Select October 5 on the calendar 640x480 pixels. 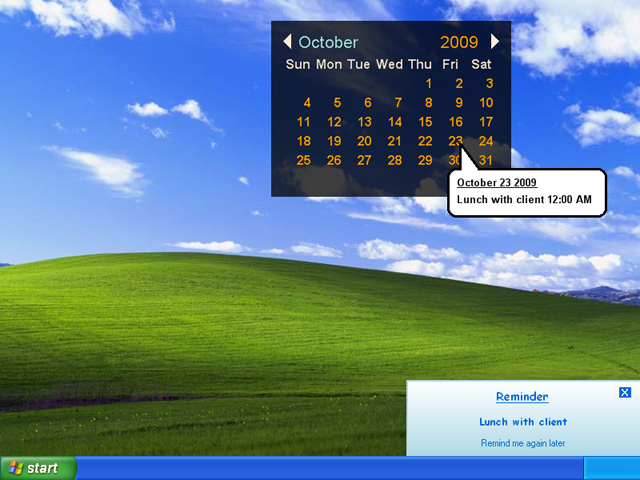tap(337, 103)
